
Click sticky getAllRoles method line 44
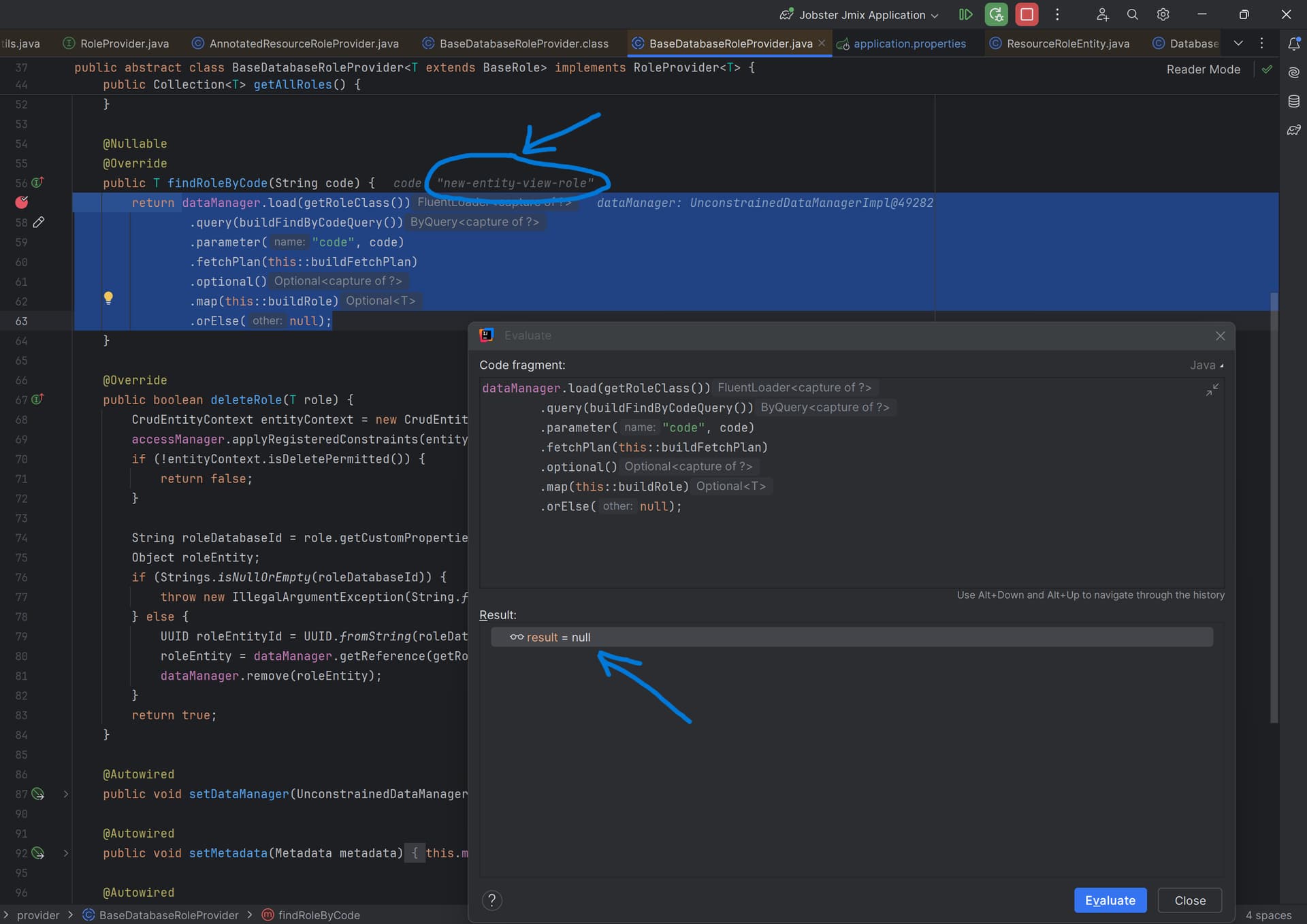coord(231,84)
